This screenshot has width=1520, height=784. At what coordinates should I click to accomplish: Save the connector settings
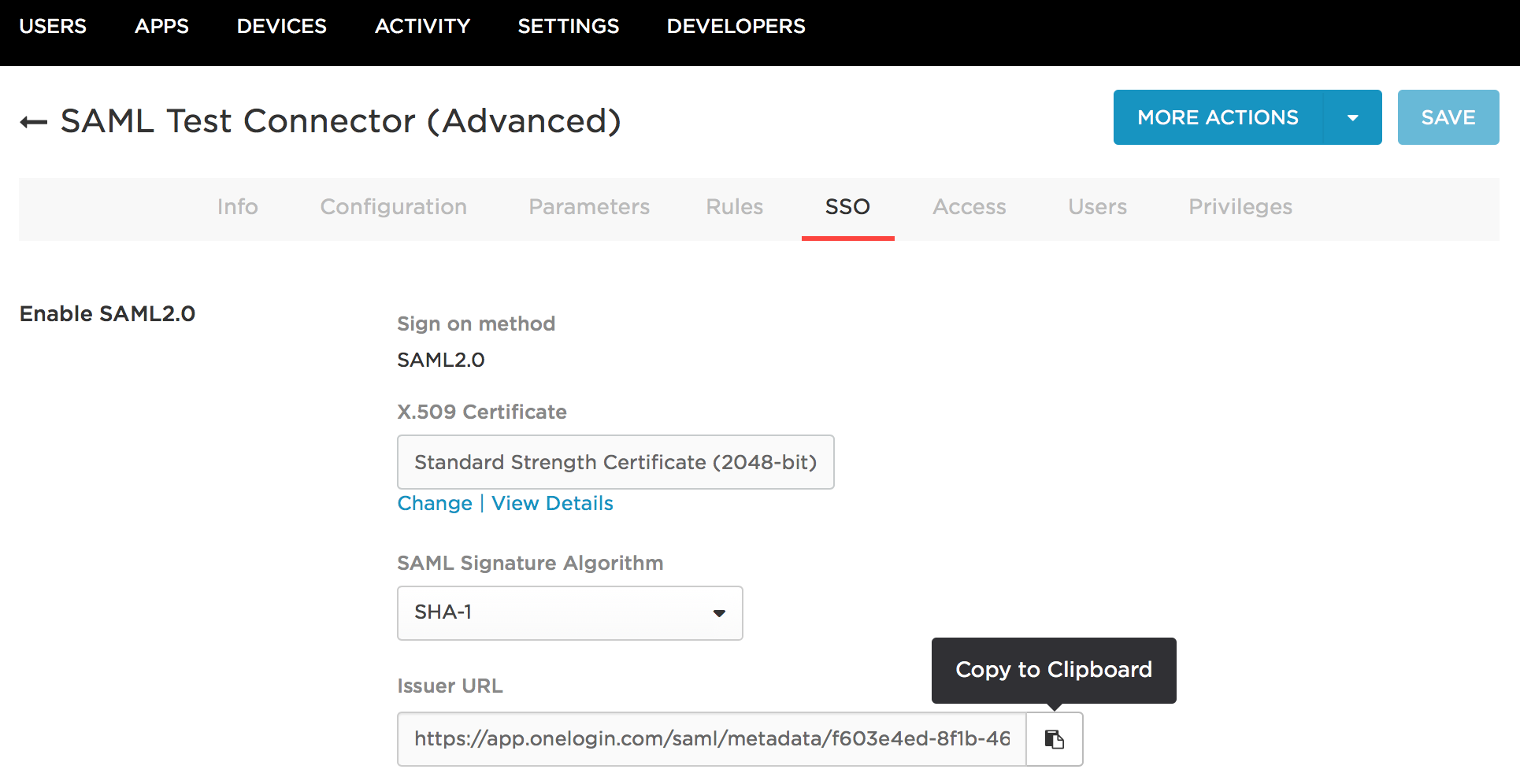tap(1448, 118)
